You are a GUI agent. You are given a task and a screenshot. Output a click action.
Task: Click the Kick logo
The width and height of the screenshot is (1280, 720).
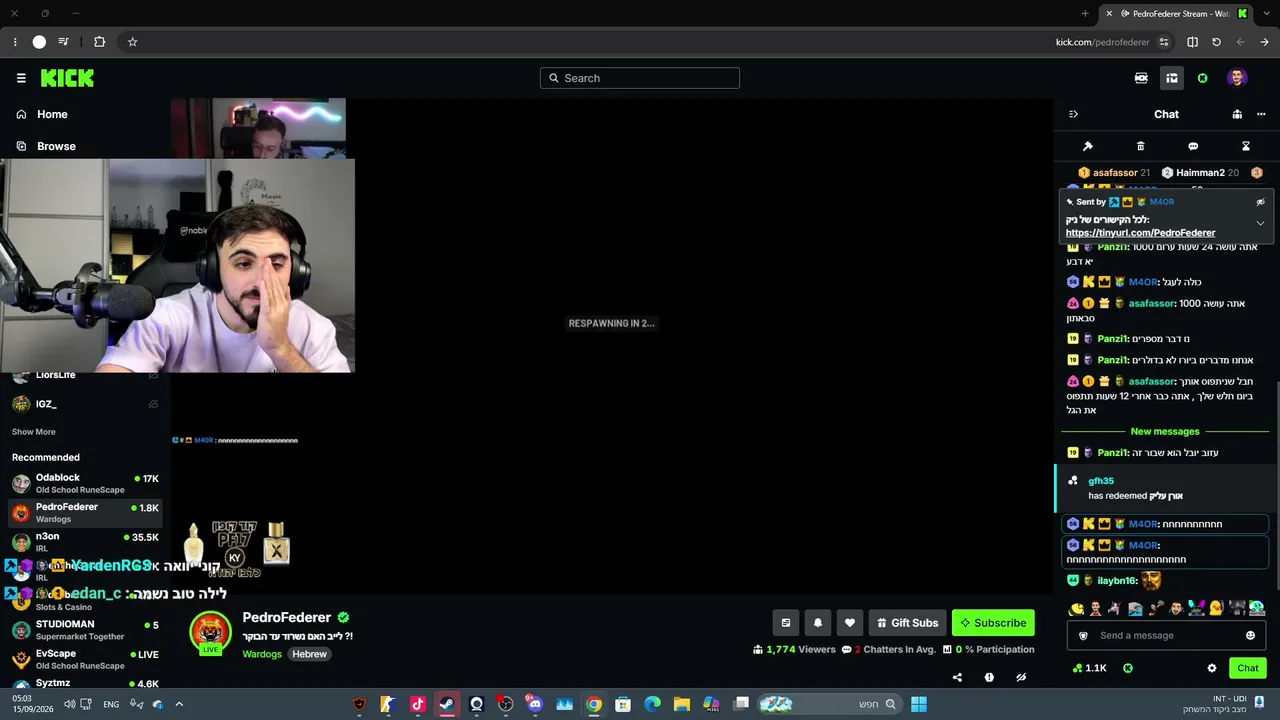pos(67,78)
